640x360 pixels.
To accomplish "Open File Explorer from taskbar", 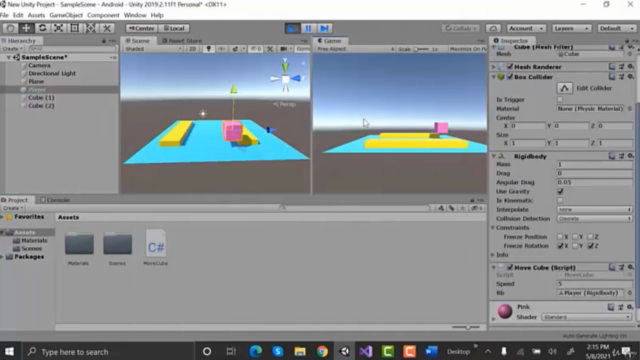I will [x=300, y=351].
